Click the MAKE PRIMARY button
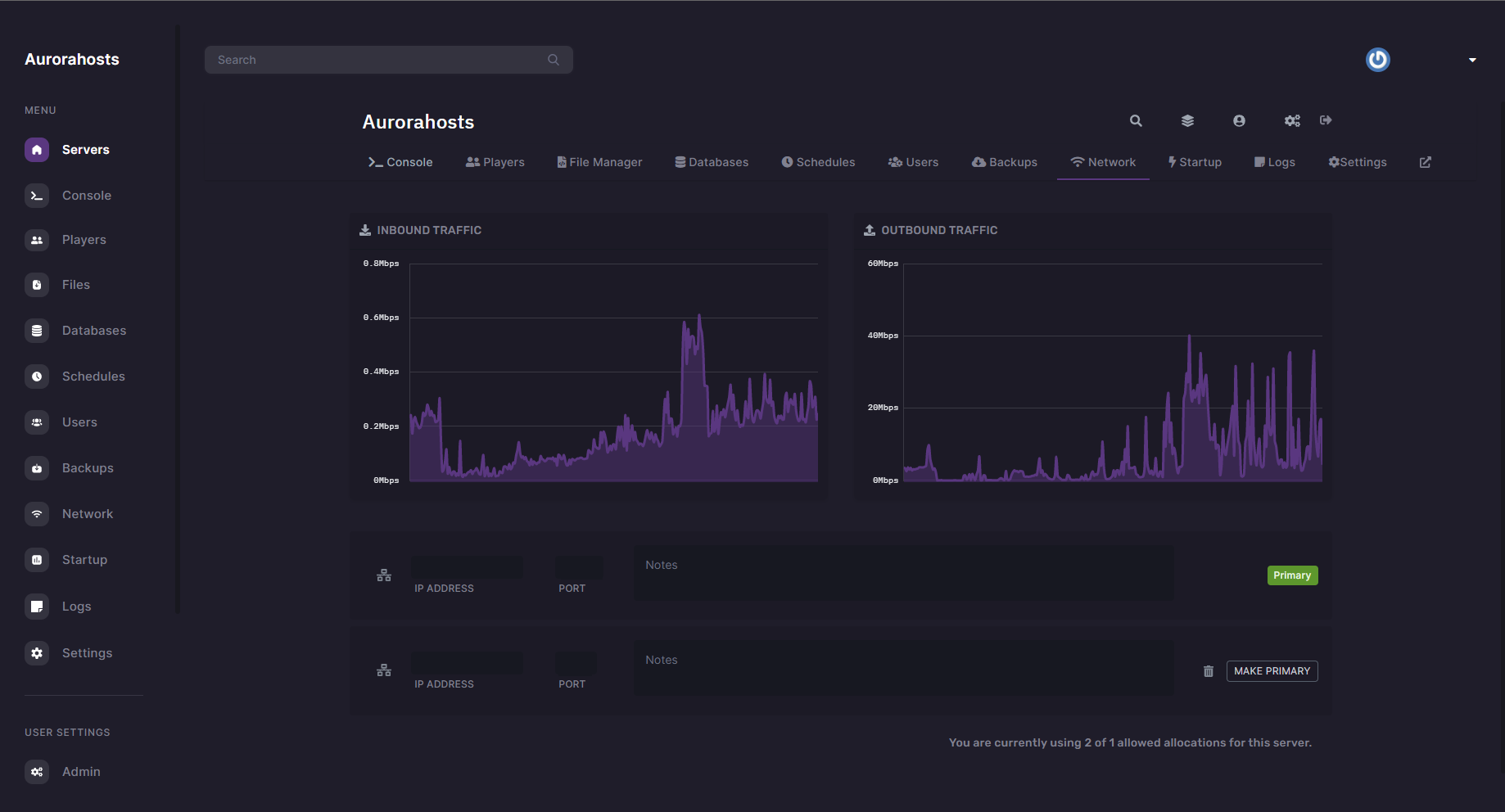1505x812 pixels. pyautogui.click(x=1272, y=670)
